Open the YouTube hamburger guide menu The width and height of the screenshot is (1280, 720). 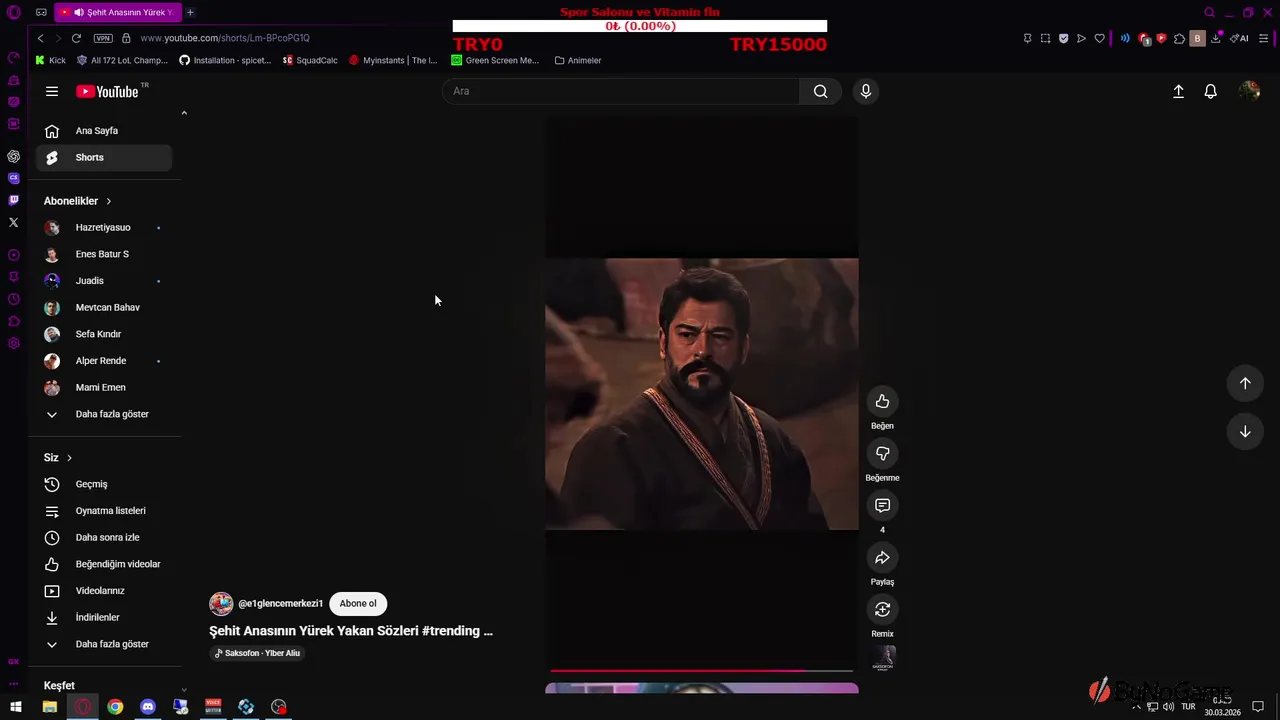(51, 91)
